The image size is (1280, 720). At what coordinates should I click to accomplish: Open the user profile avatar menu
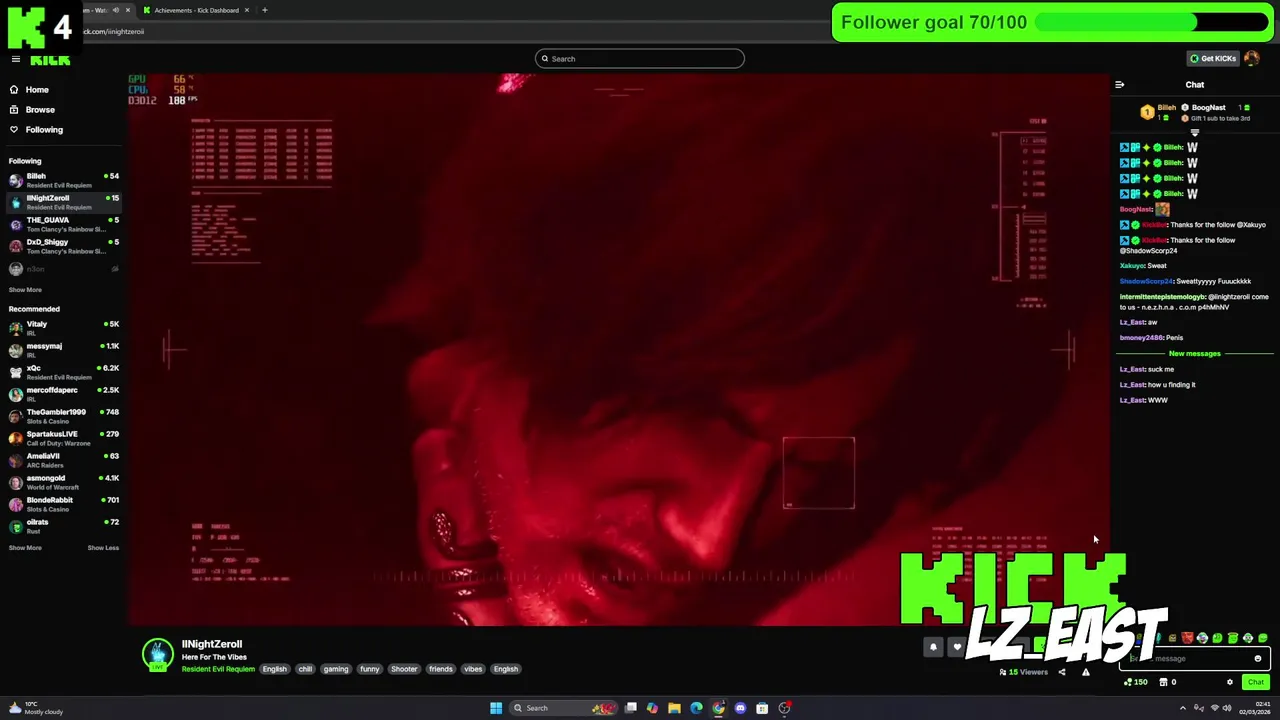[x=1252, y=58]
